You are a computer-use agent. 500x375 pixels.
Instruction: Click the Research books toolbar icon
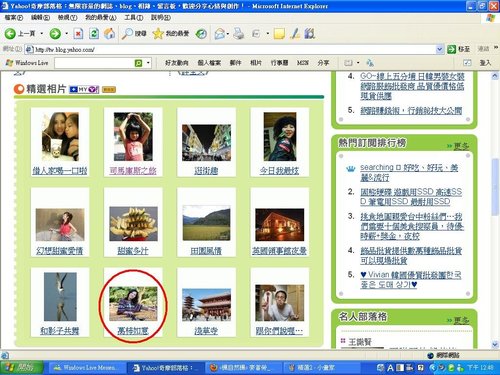(x=310, y=33)
